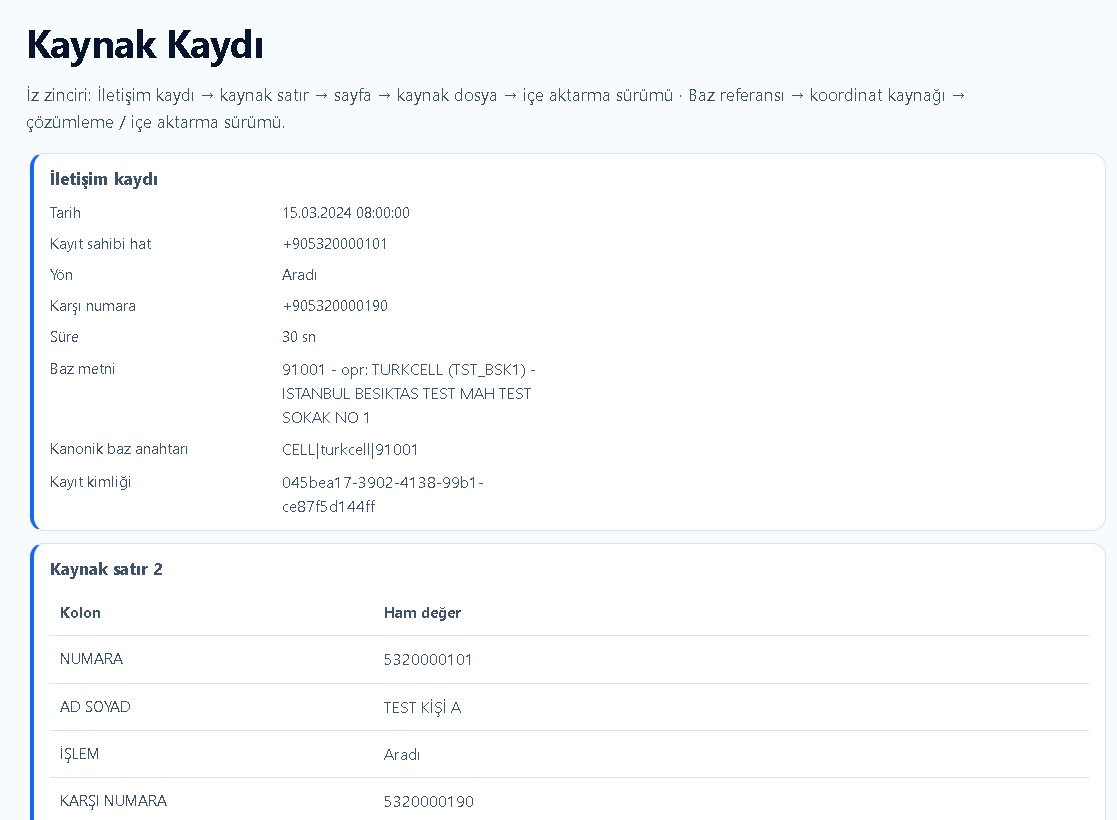Select the 'TEST KİŞİ A' value
Screen dimensions: 1117x820
(422, 707)
